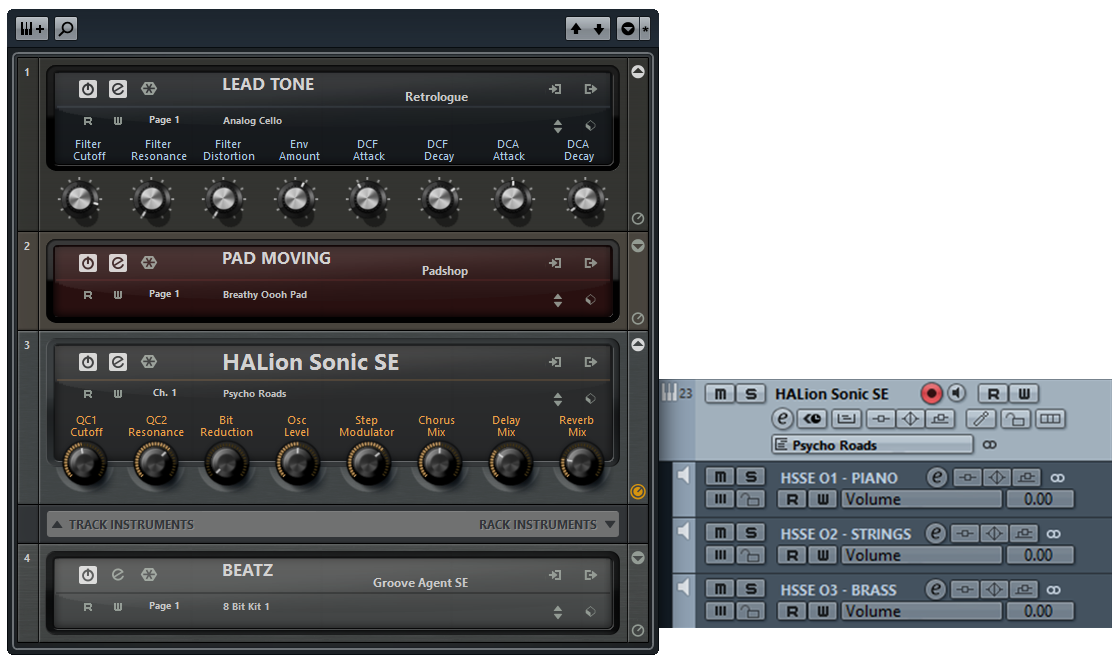Click the up arrow to focus previous instrument
The image size is (1120, 662).
coord(576,29)
